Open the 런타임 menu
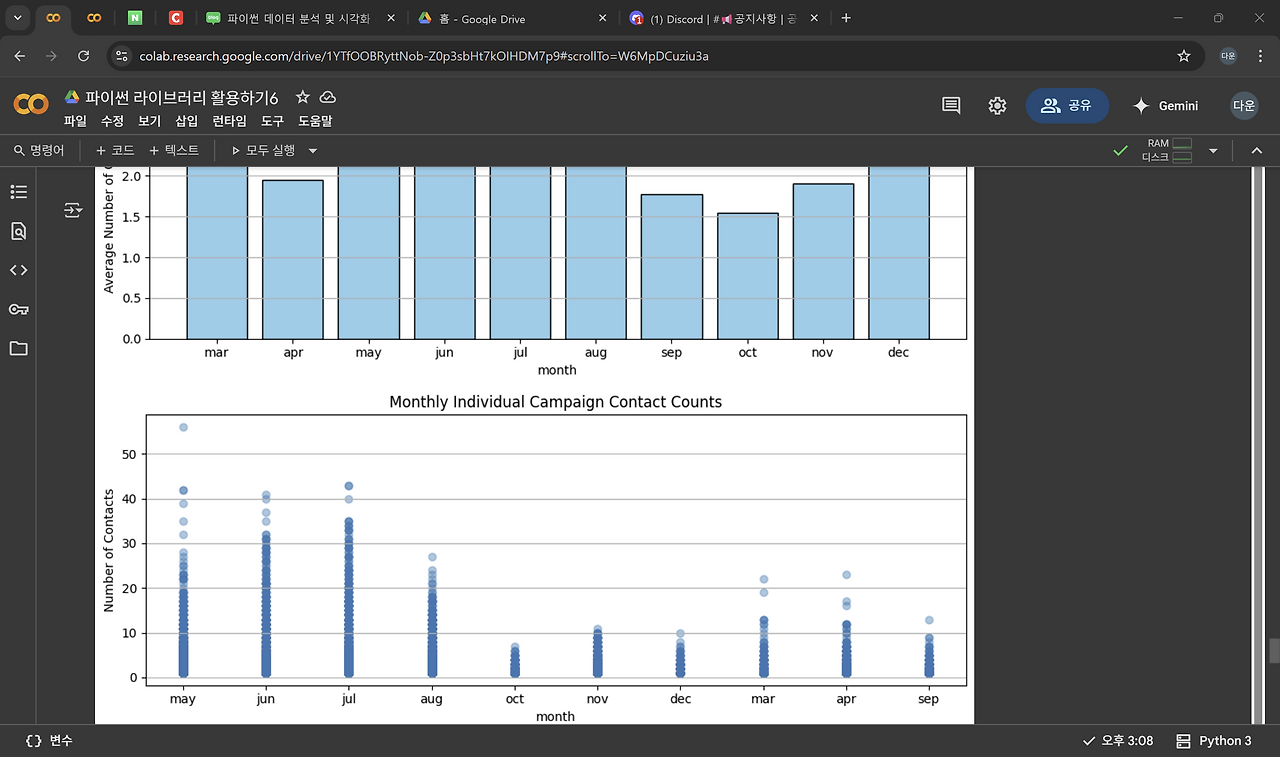 229,121
